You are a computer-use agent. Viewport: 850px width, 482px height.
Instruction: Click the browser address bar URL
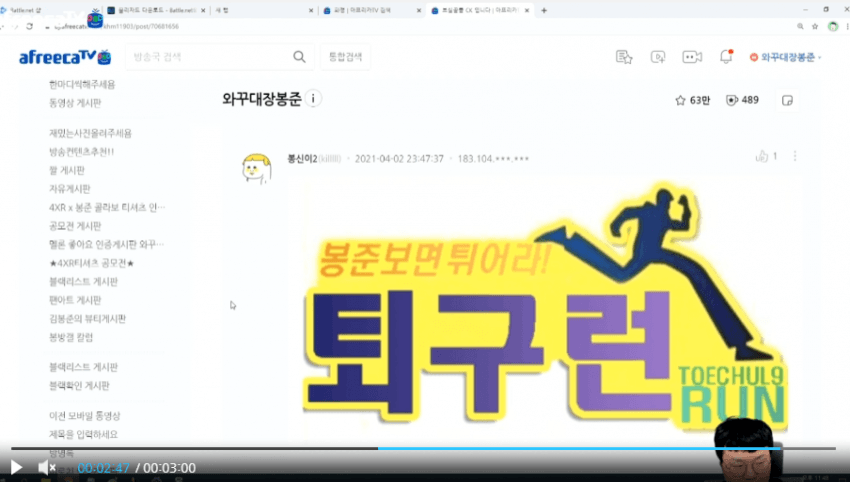tap(117, 26)
